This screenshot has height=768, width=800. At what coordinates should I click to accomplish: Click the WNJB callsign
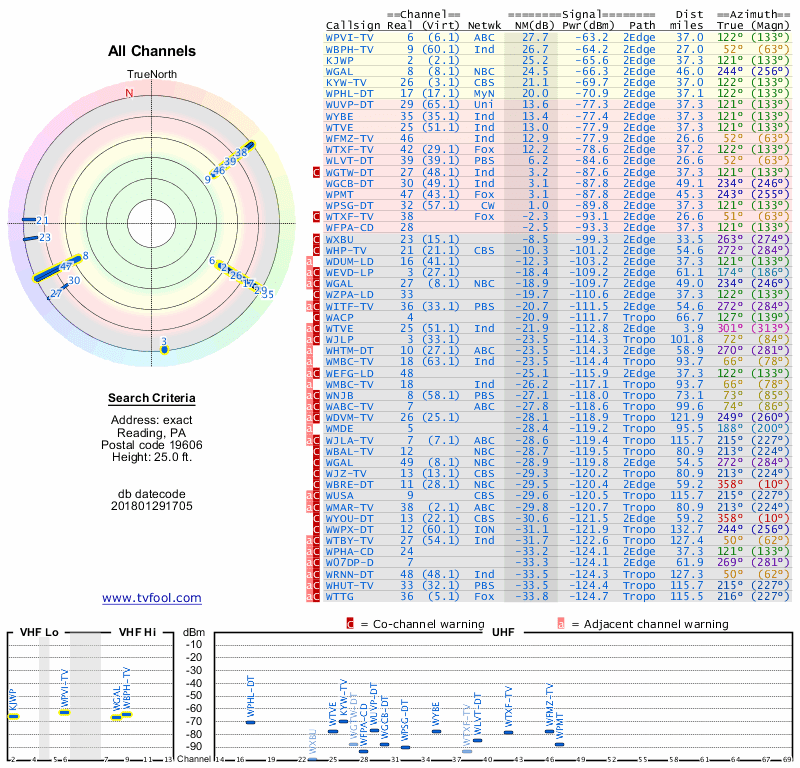pos(339,395)
